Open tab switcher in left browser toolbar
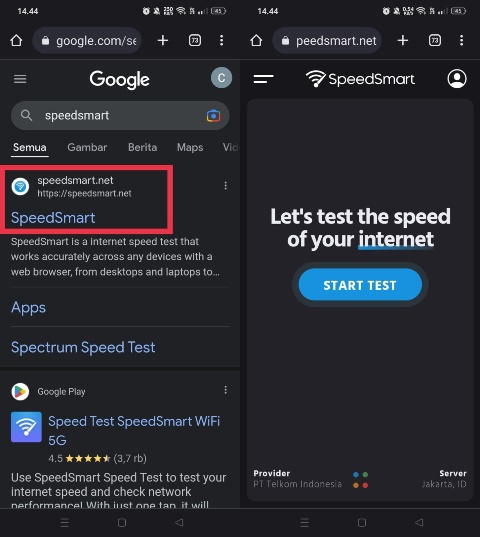 tap(195, 40)
